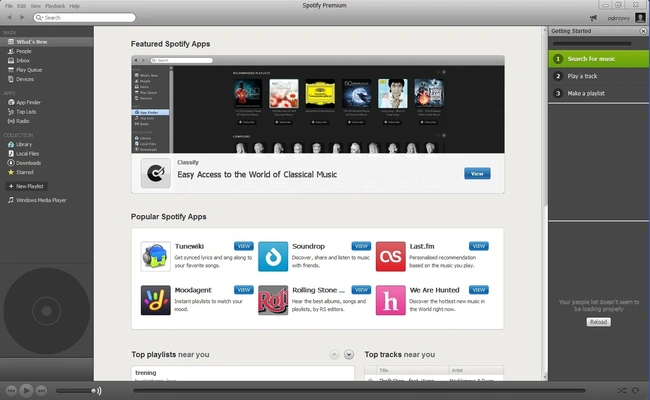Adjust the volume slider
This screenshot has width=650, height=400.
75,390
